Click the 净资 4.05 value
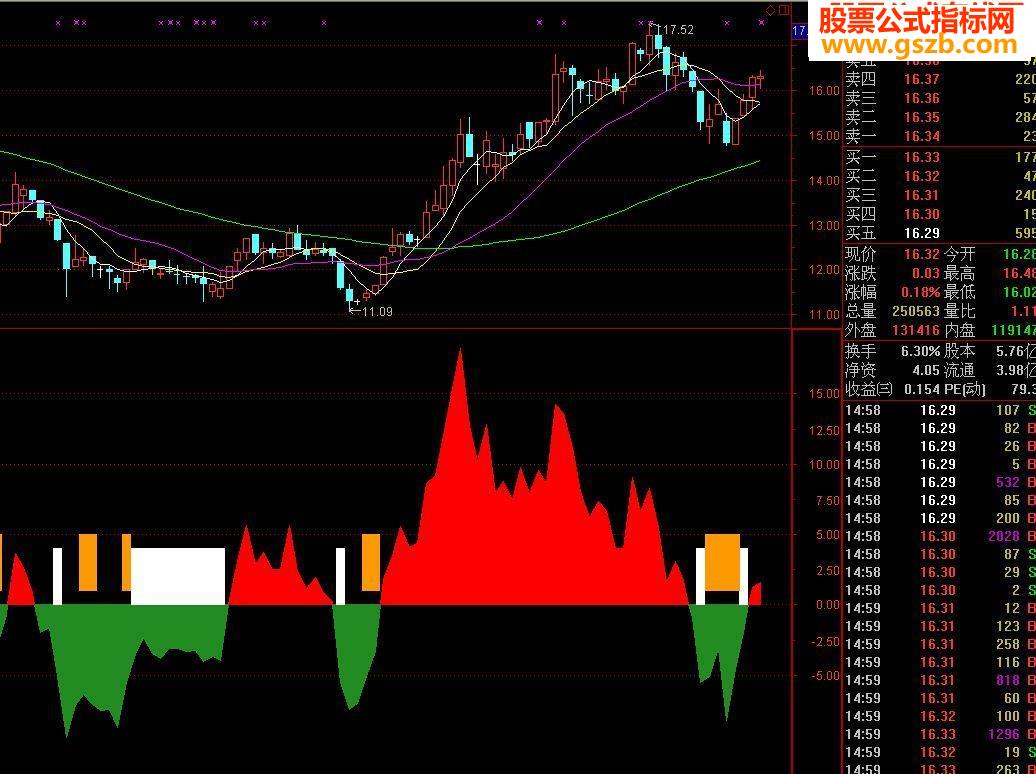This screenshot has height=774, width=1036. click(x=926, y=371)
